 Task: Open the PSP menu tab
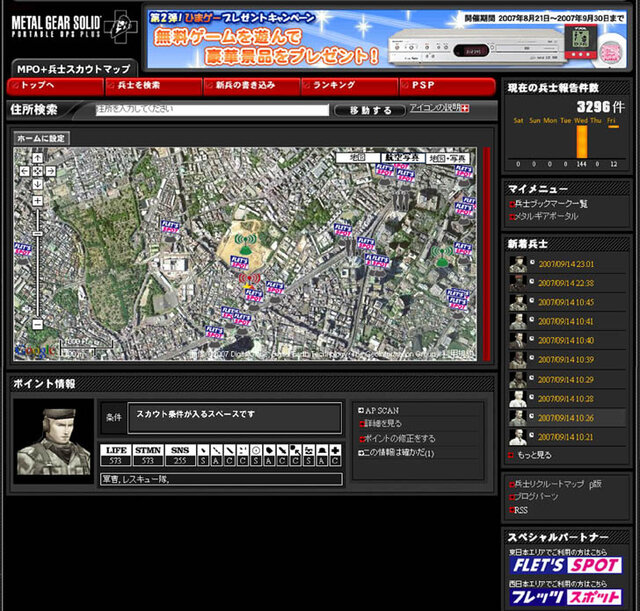(448, 86)
